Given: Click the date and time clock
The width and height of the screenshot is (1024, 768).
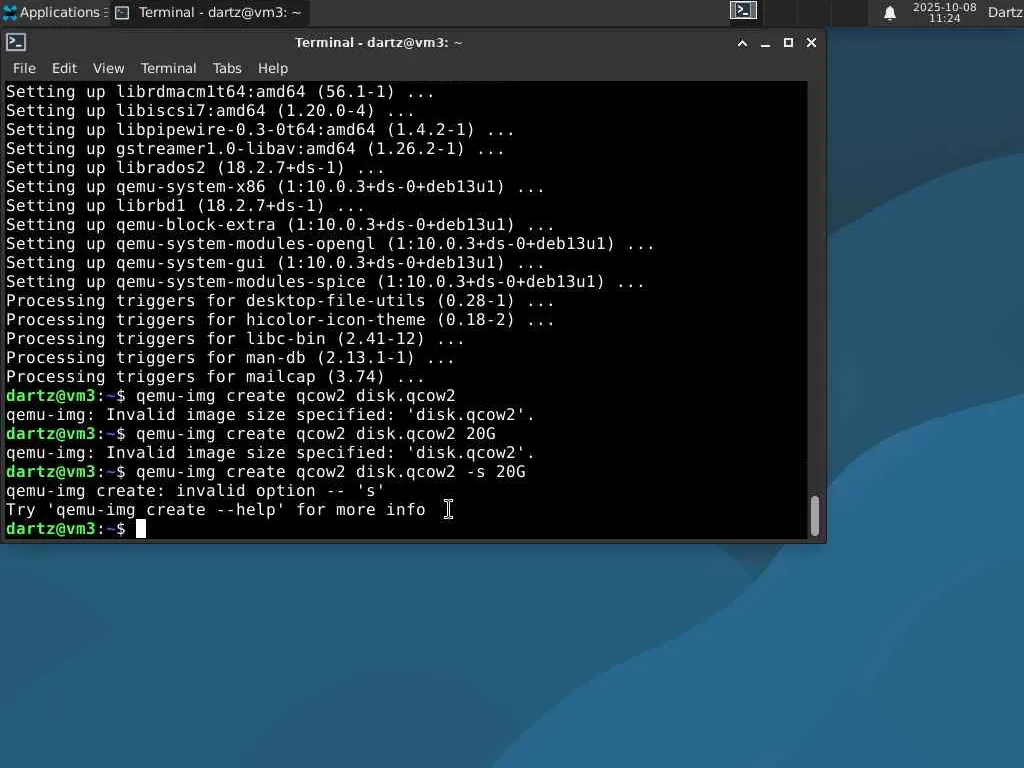Looking at the screenshot, I should 944,12.
